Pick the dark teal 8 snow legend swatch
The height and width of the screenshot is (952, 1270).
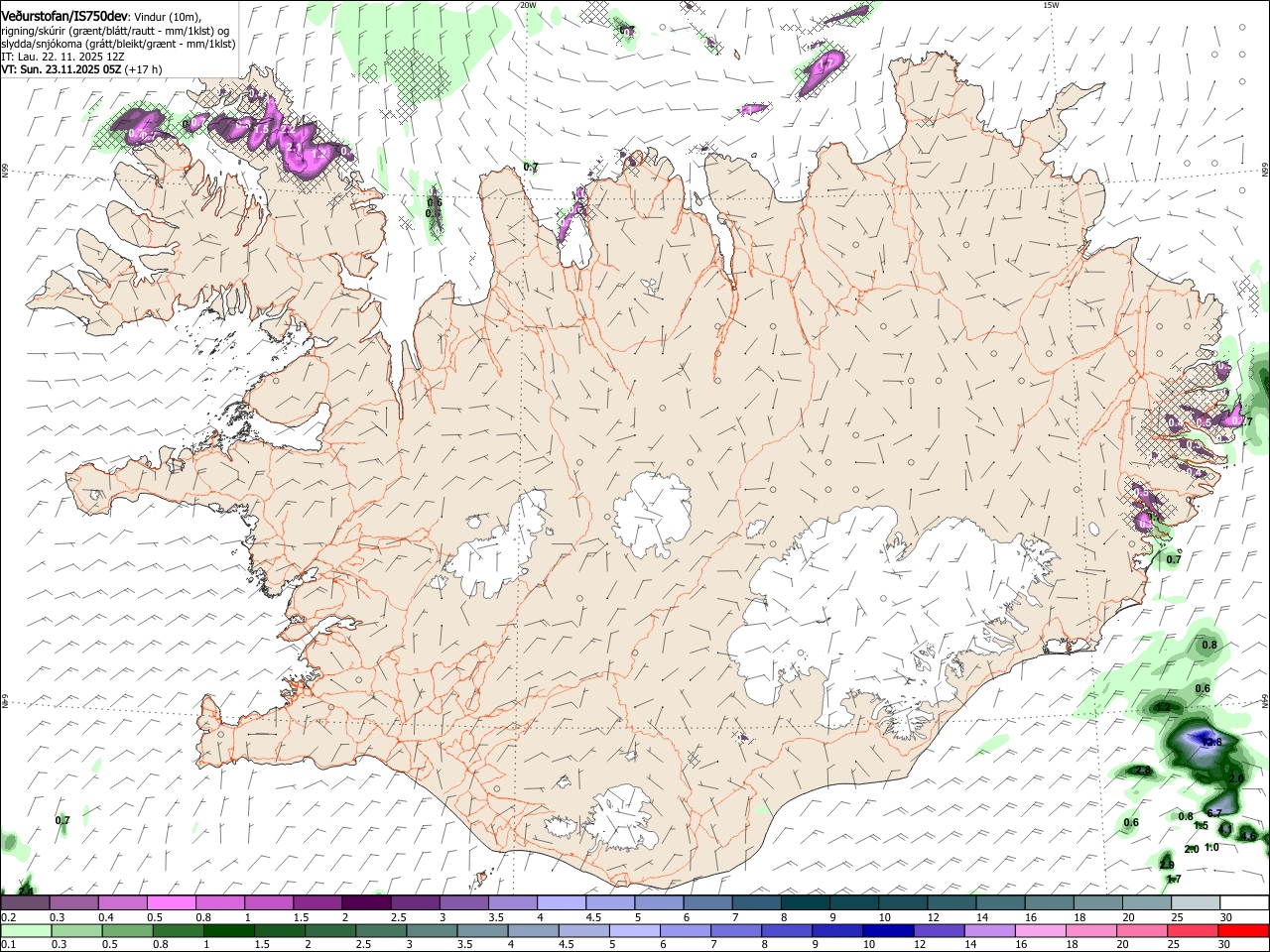(x=806, y=903)
